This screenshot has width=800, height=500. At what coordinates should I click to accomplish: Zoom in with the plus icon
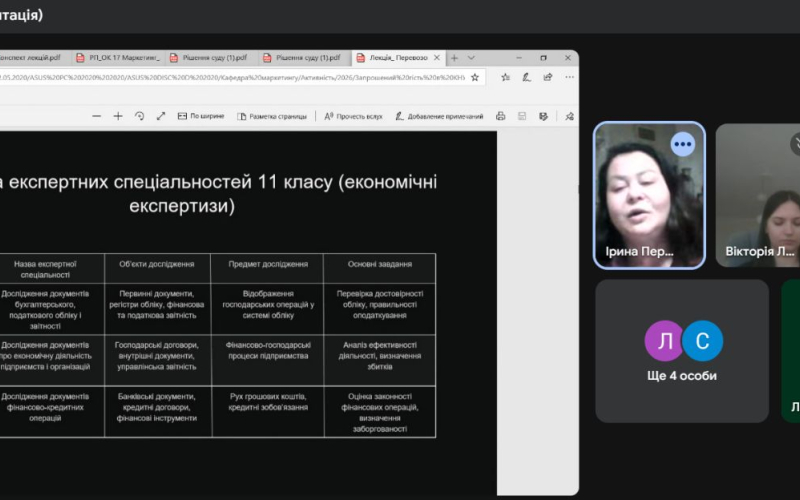click(118, 116)
